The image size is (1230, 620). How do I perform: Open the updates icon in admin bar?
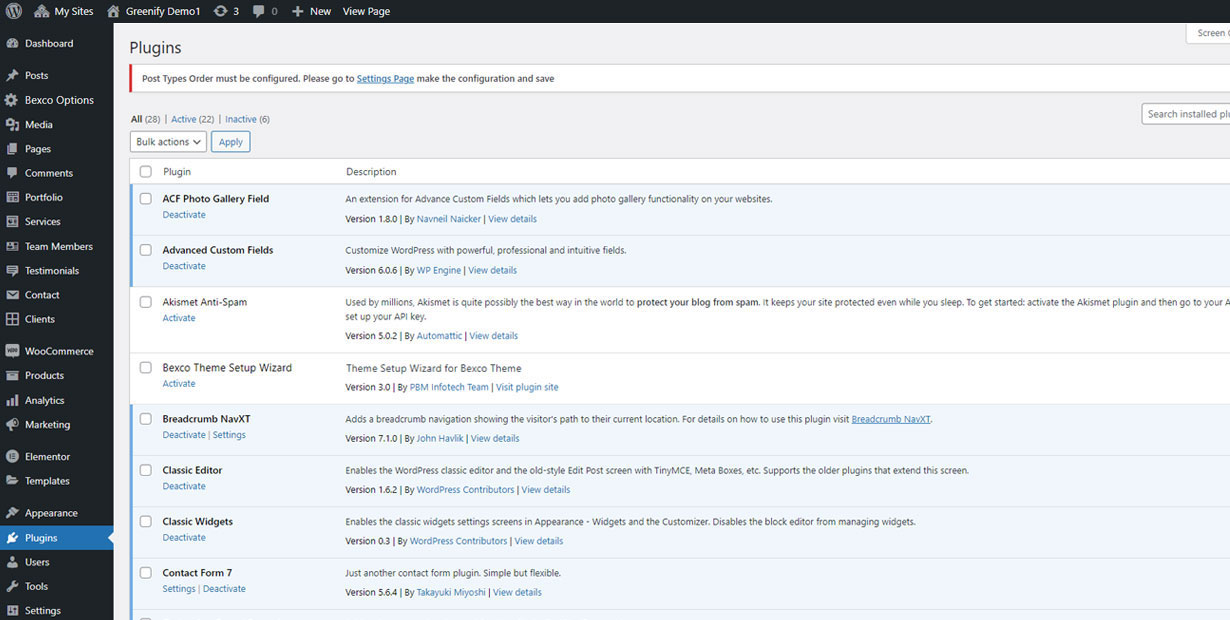click(x=221, y=11)
